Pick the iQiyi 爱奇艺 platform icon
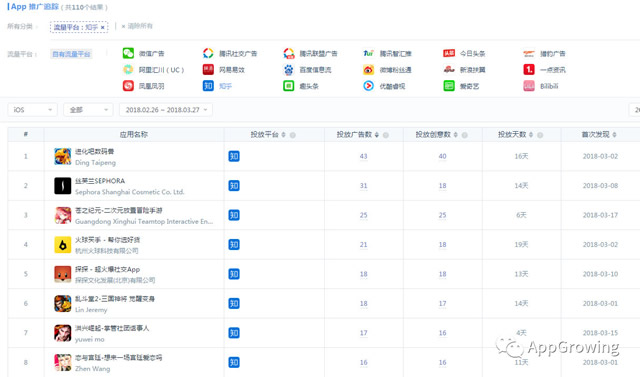The image size is (640, 377). click(x=449, y=86)
